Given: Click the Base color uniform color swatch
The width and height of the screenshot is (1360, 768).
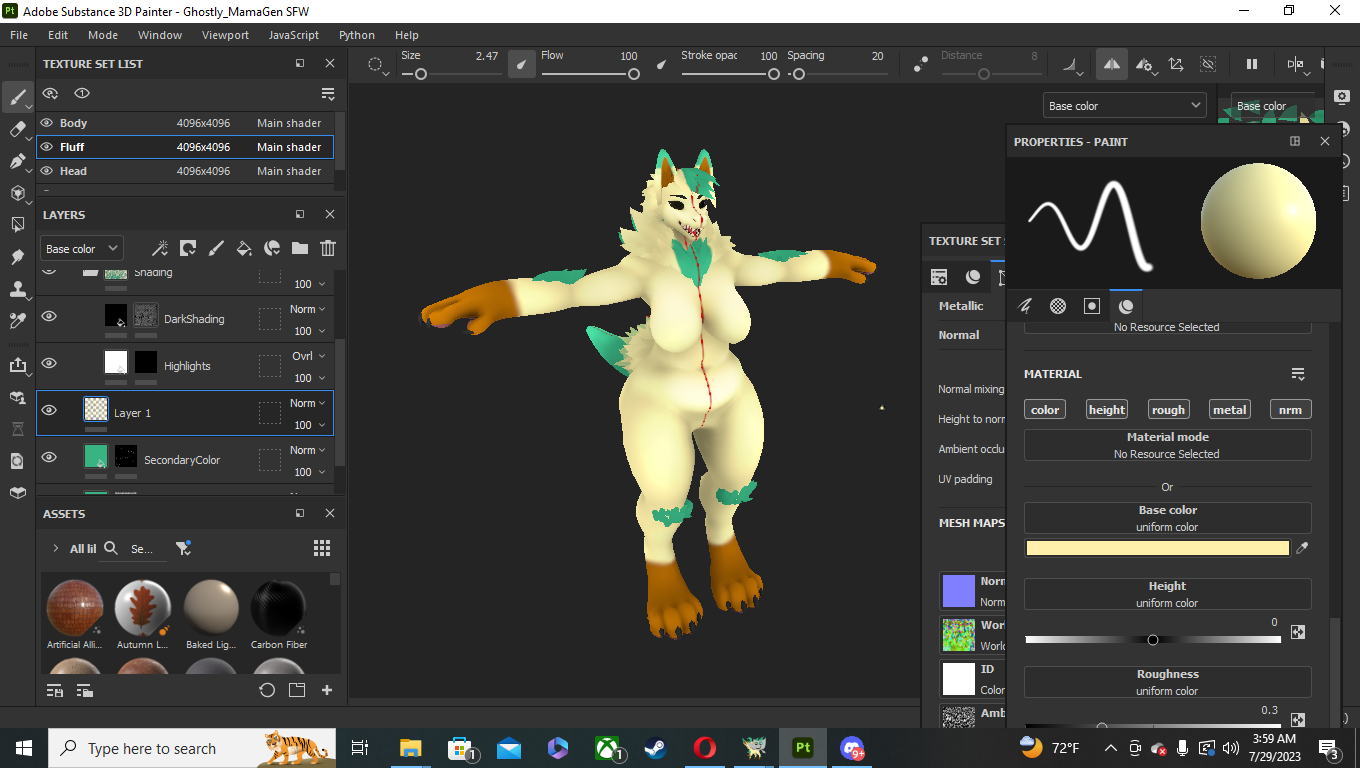Looking at the screenshot, I should click(x=1157, y=548).
